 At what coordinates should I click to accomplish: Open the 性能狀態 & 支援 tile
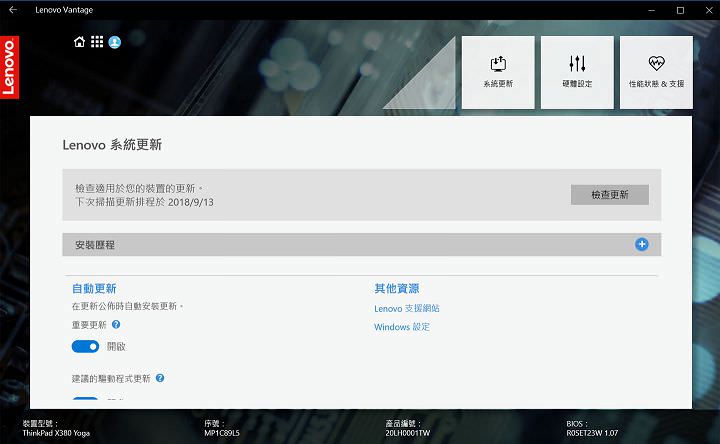click(x=656, y=72)
